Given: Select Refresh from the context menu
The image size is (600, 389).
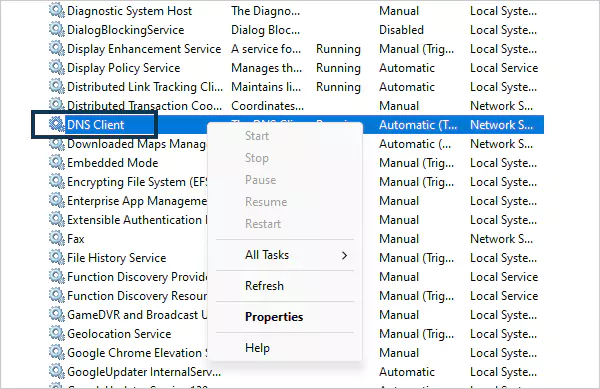Looking at the screenshot, I should (264, 286).
